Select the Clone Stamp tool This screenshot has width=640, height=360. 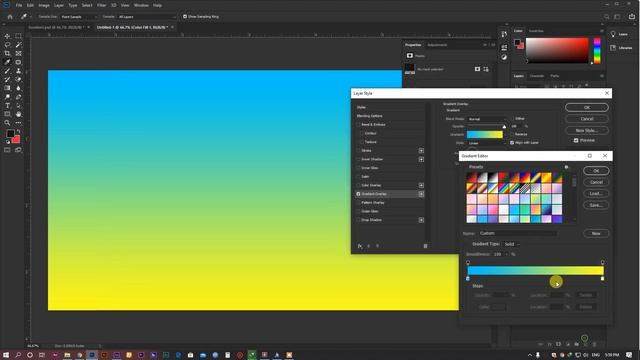click(18, 71)
